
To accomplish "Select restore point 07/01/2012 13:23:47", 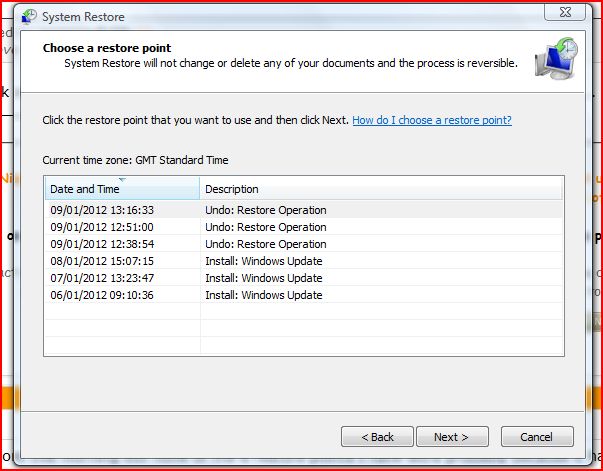I will click(102, 278).
